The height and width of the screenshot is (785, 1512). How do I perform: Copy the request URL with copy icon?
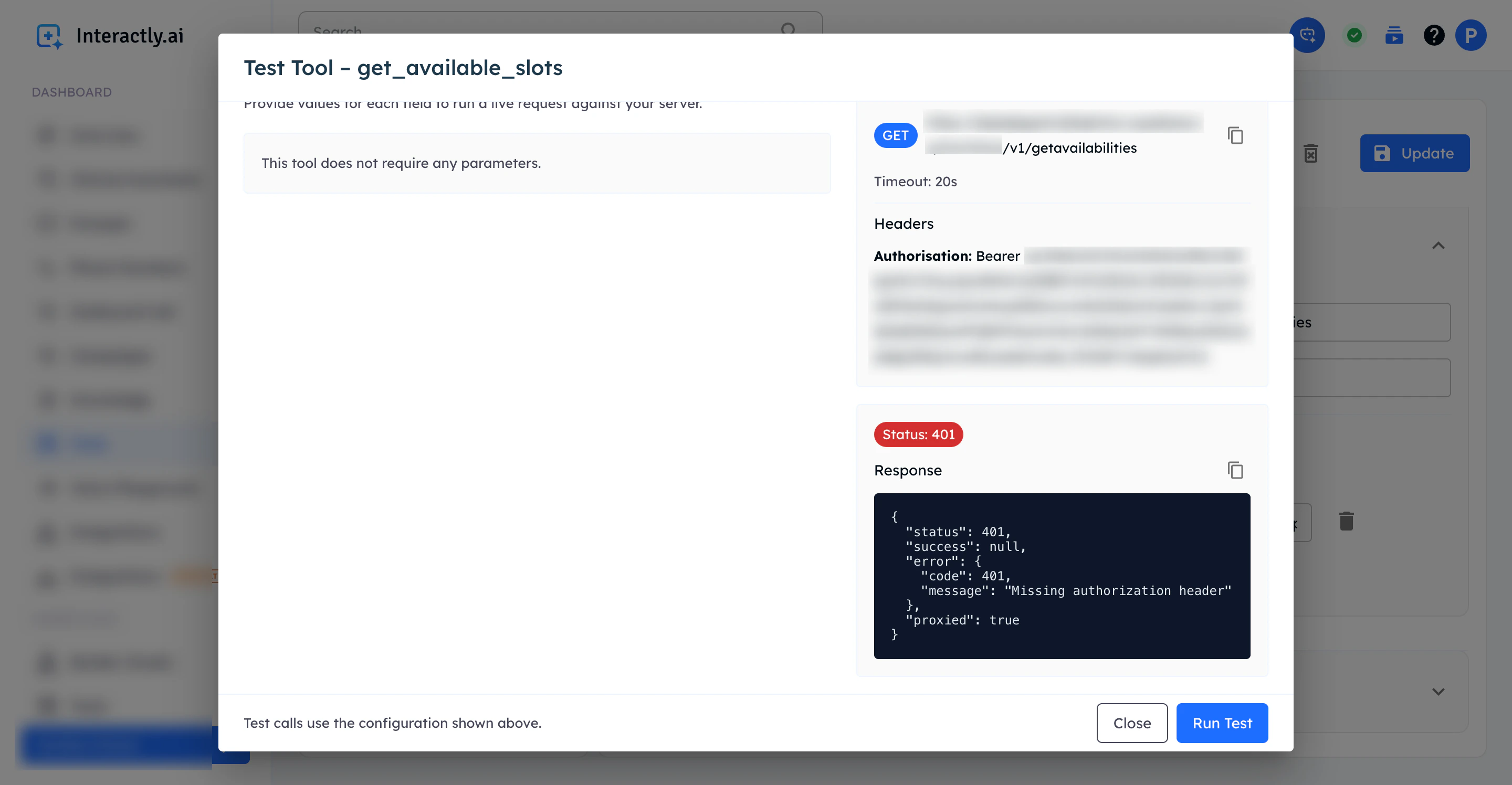tap(1235, 135)
